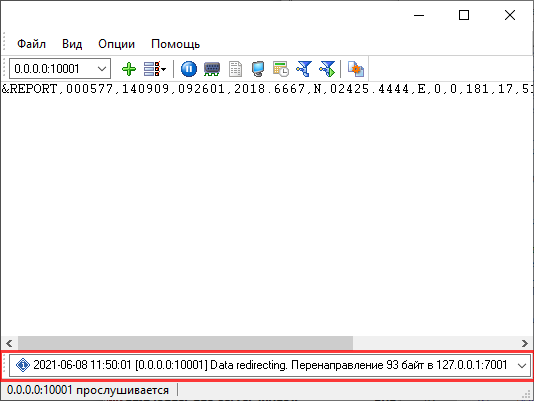The height and width of the screenshot is (401, 534).
Task: Click the calendar with clock scheduler icon
Action: [x=281, y=69]
